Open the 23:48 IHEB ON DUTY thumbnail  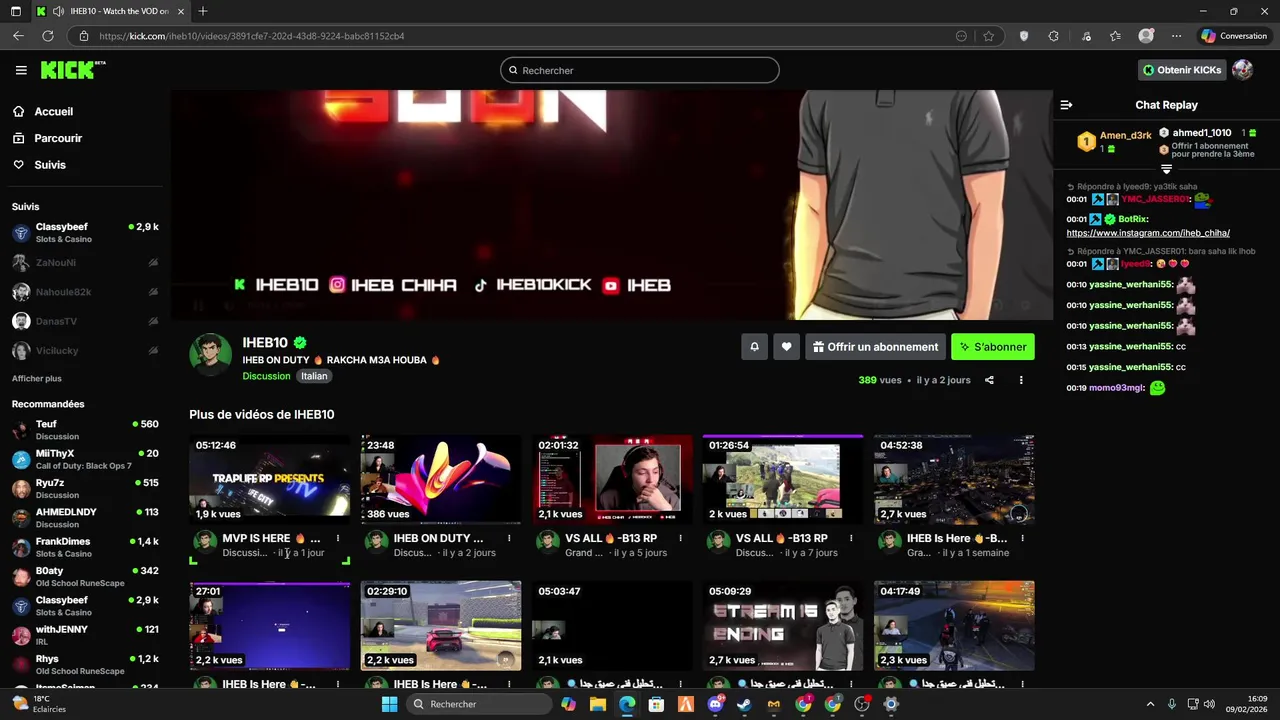point(441,479)
